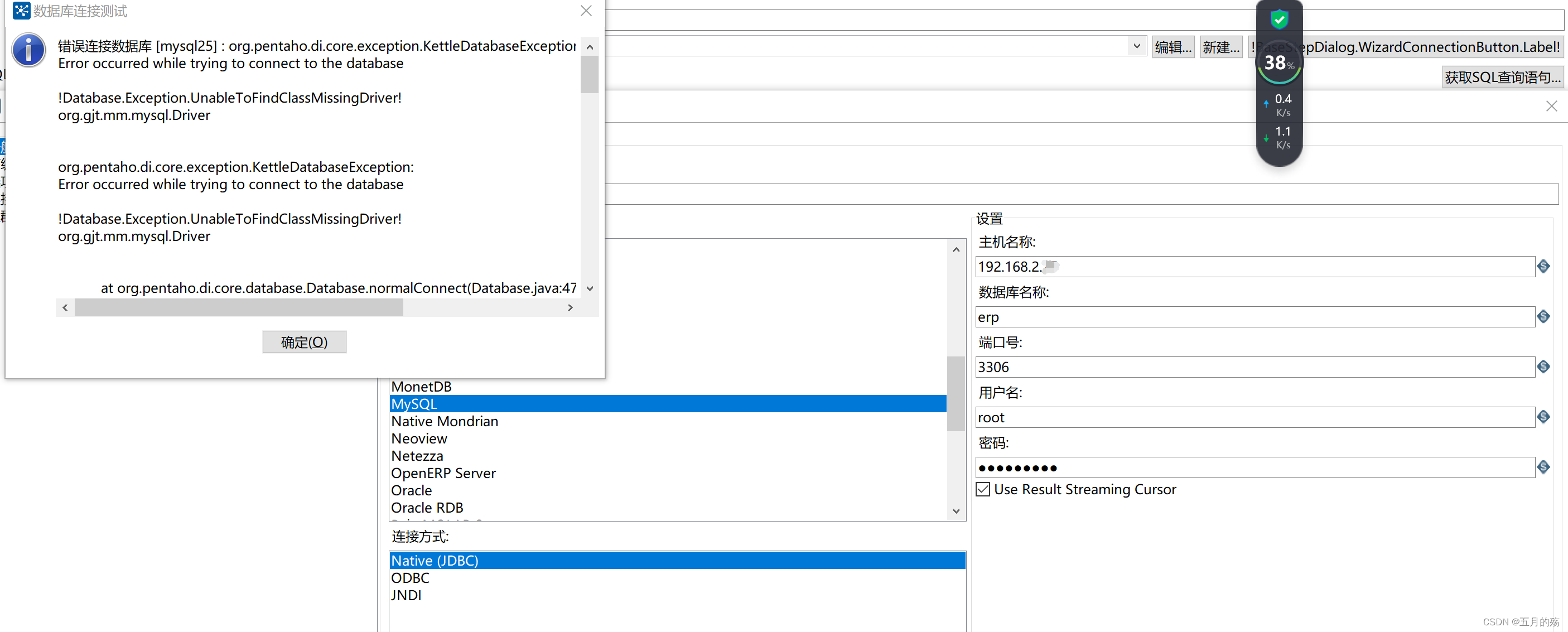This screenshot has width=1568, height=632.
Task: Click variable icon beside host name field
Action: 1543,266
